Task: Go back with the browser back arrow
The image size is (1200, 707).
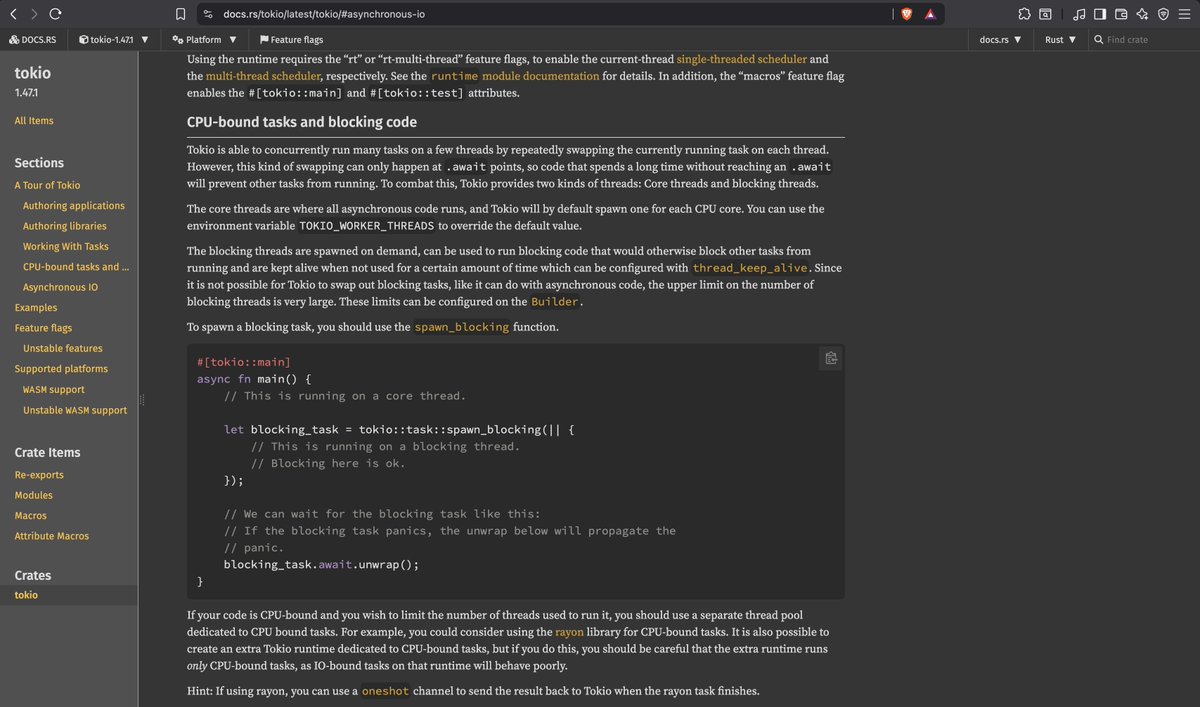Action: click(x=14, y=14)
